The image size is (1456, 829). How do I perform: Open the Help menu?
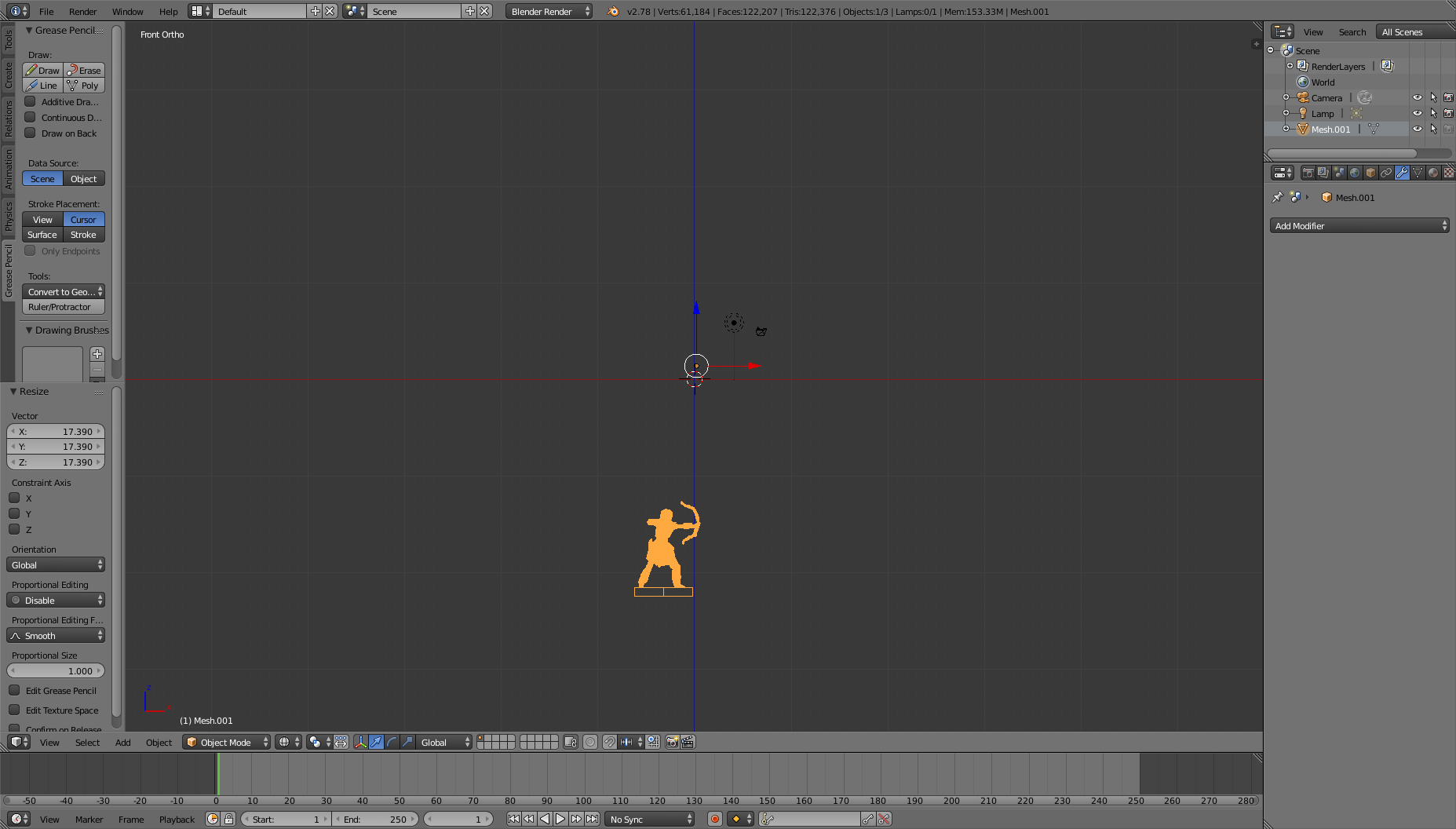(x=168, y=11)
